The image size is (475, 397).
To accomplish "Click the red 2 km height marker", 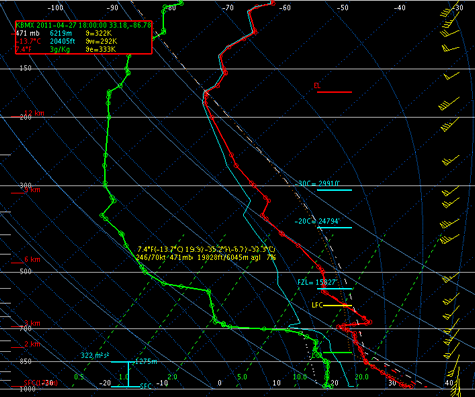I will pos(32,344).
